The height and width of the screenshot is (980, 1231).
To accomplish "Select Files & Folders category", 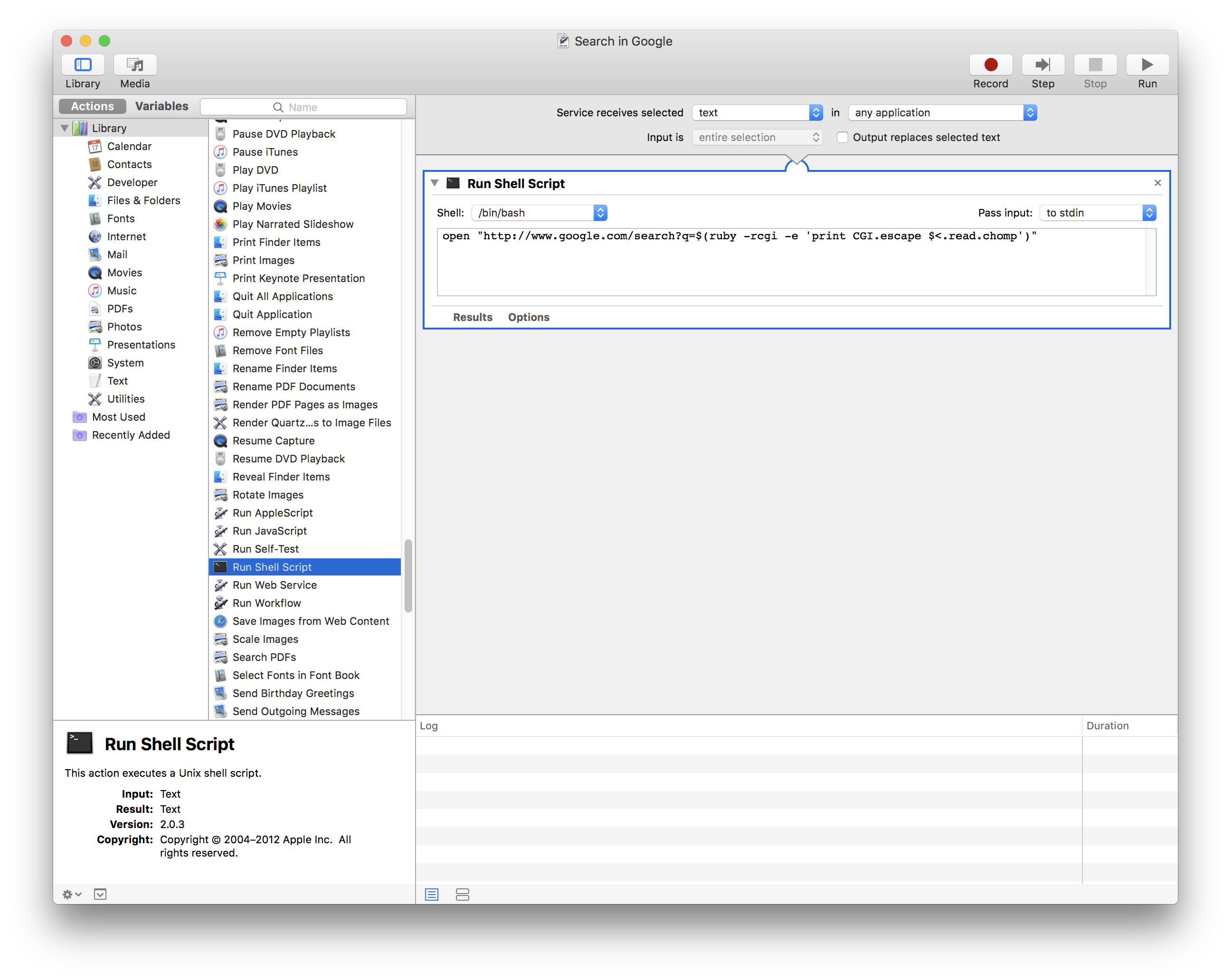I will tap(143, 200).
